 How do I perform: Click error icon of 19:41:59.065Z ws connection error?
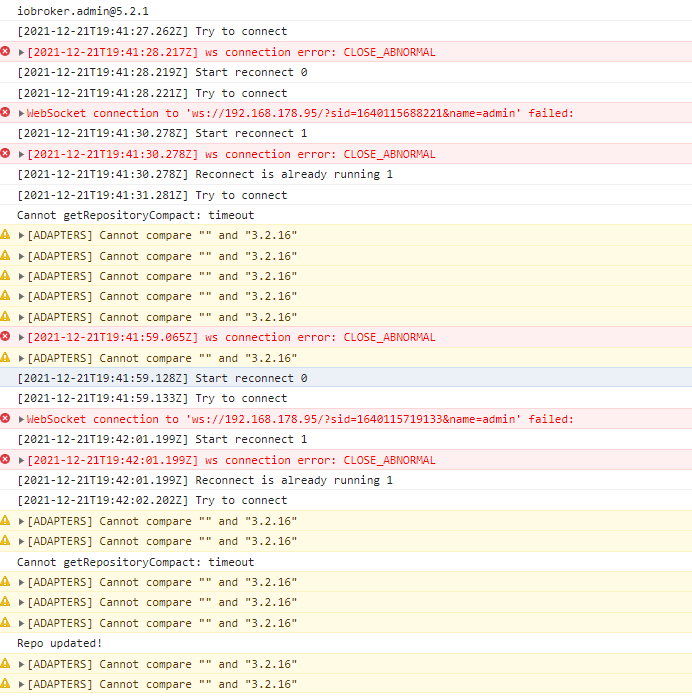(x=5, y=336)
